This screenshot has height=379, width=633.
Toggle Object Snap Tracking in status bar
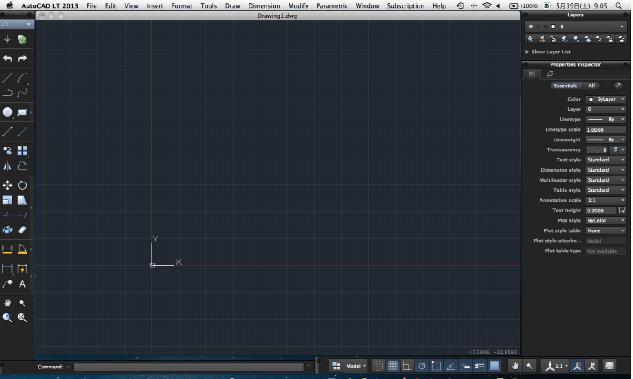pos(451,366)
